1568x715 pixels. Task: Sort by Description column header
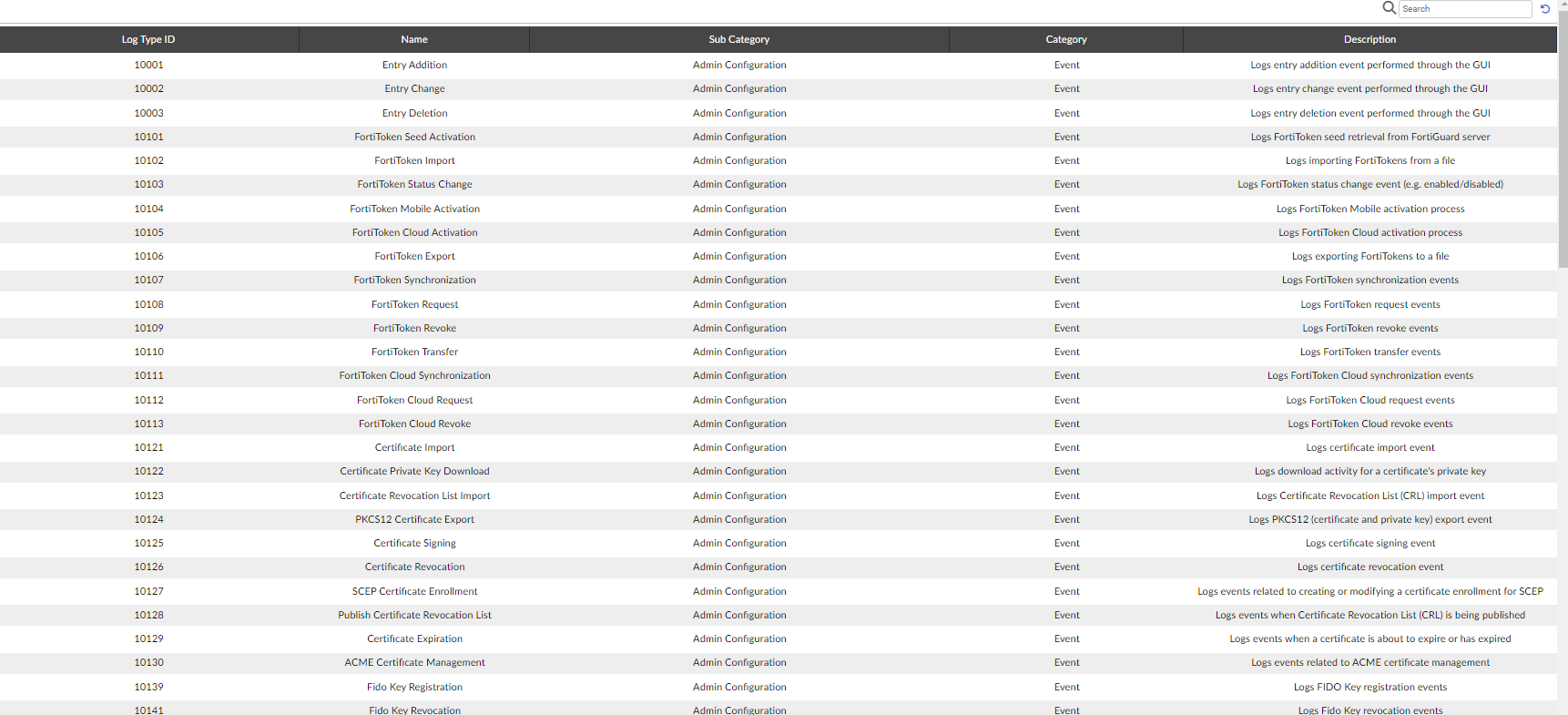[x=1369, y=39]
